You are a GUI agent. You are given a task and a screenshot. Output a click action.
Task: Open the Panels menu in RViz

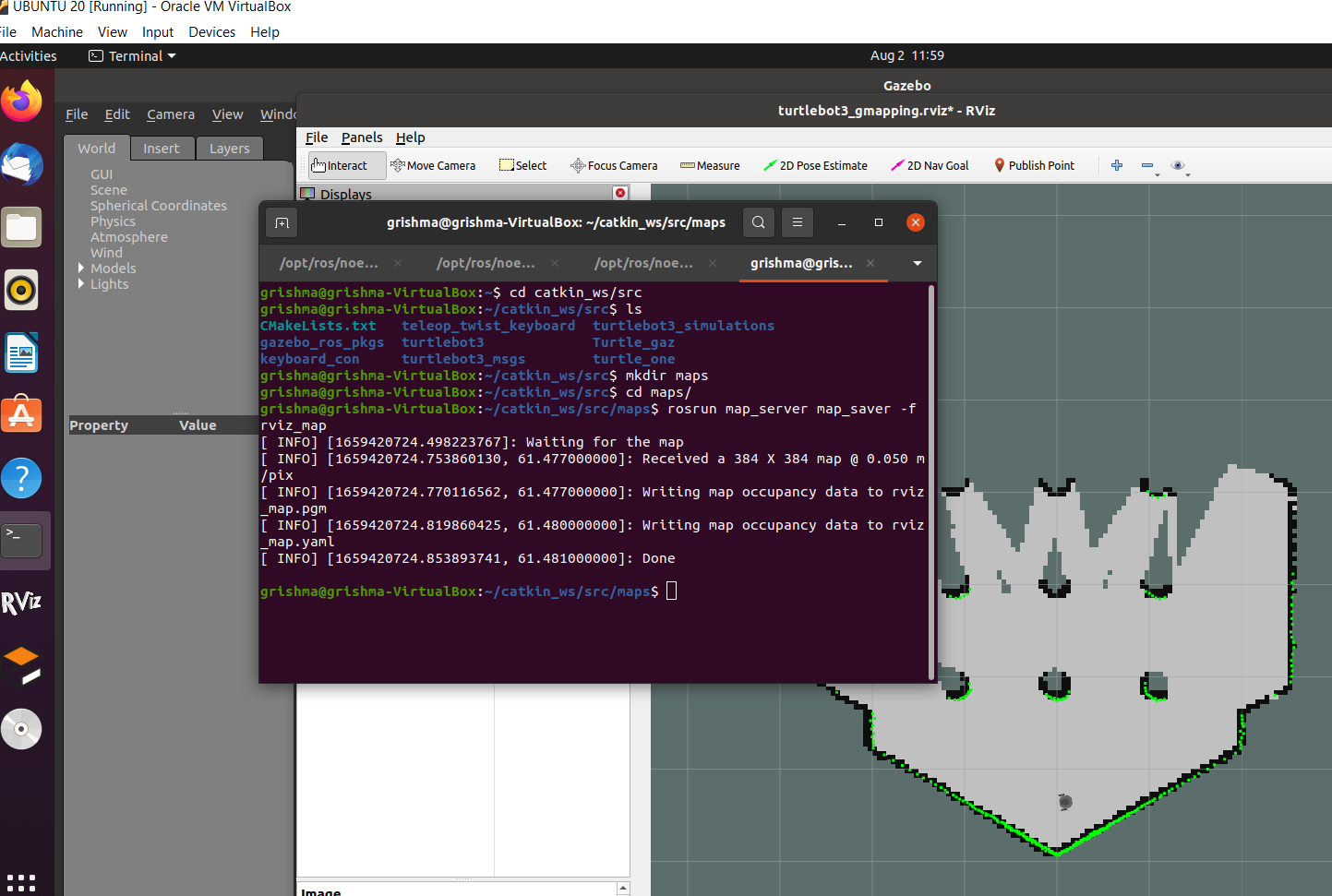pos(361,137)
